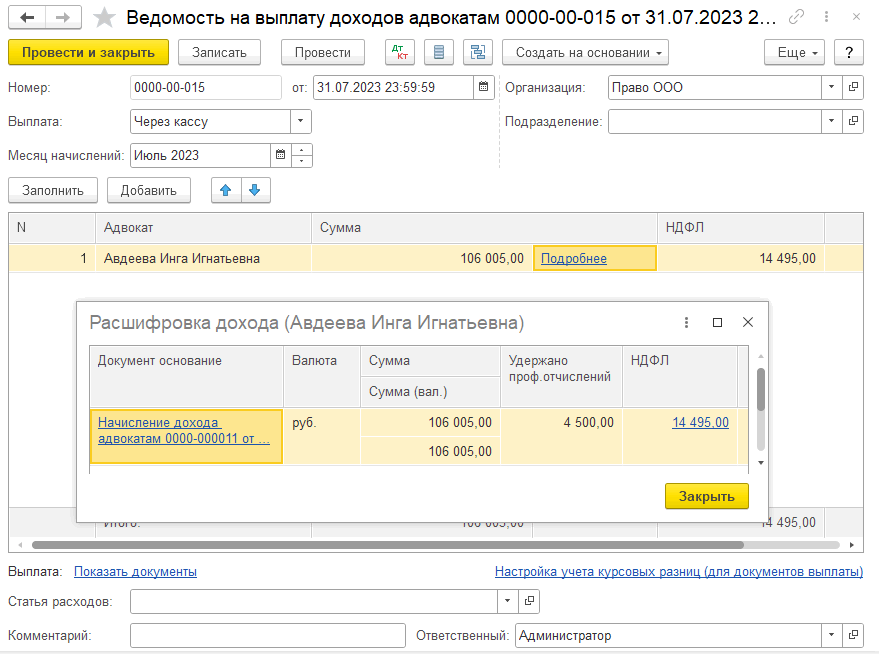Move row up with blue arrow
Screen dimensions: 879x654
tap(225, 190)
